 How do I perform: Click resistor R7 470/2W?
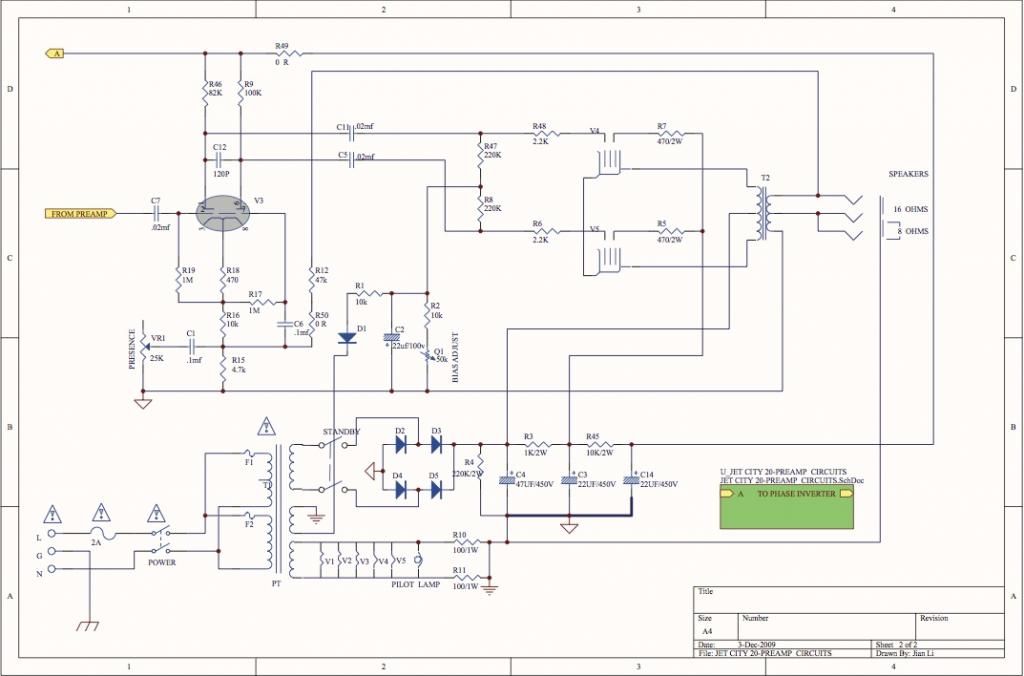[669, 133]
